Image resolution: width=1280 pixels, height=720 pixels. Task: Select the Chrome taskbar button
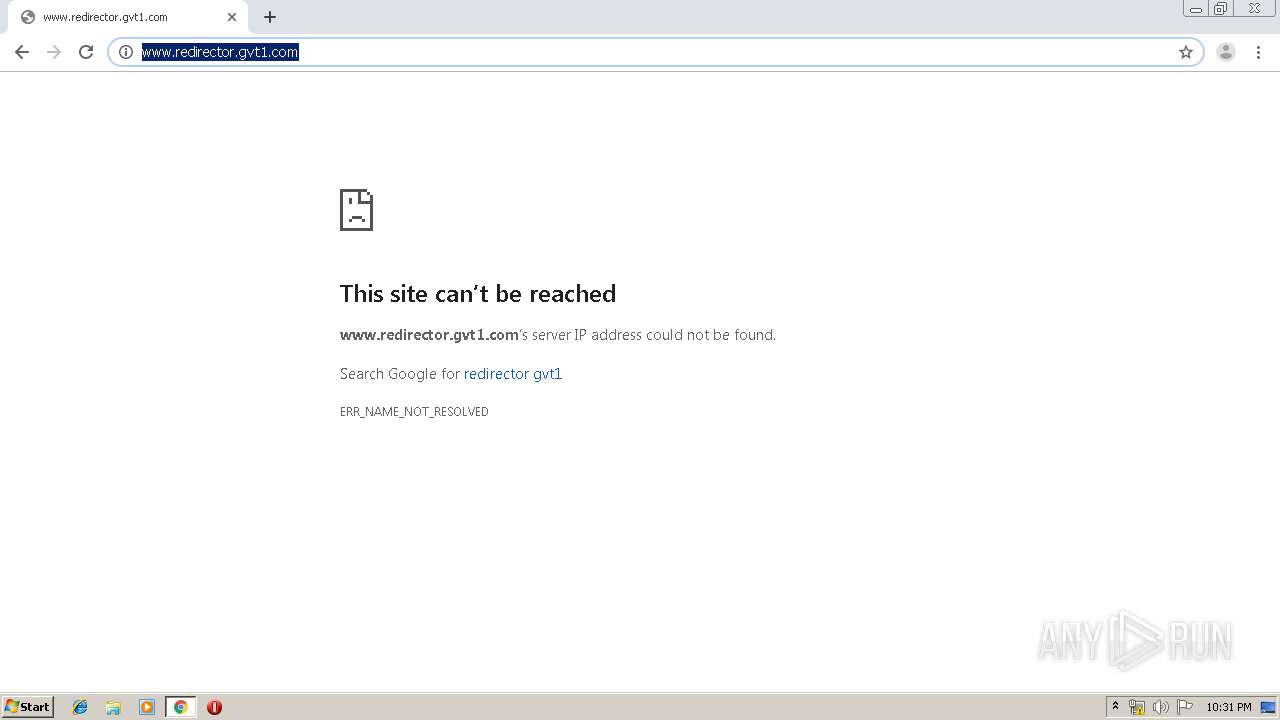(180, 707)
